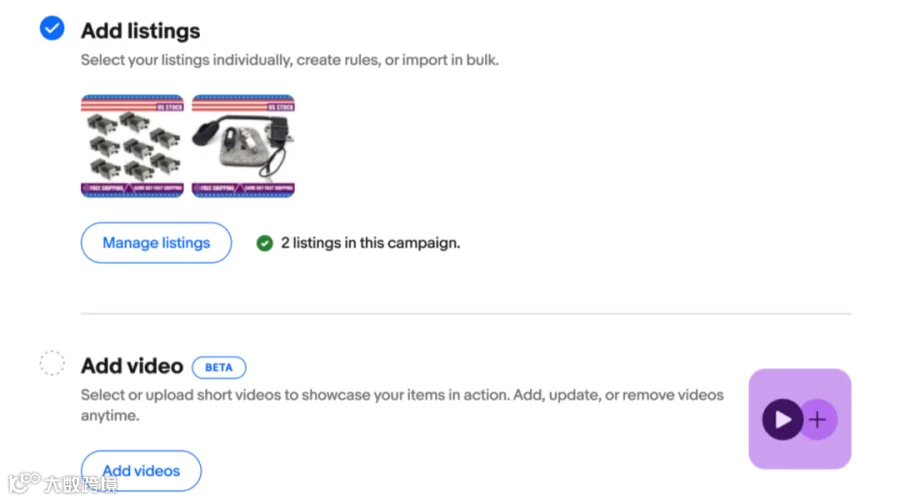Click the 'Select or upload short videos' description

click(402, 405)
